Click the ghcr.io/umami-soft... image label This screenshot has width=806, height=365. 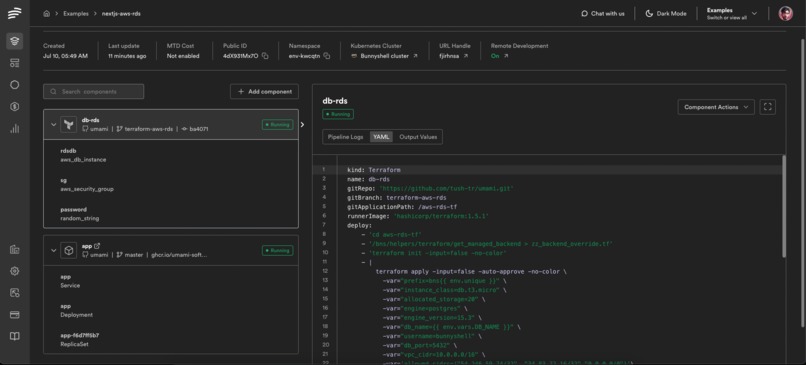click(x=179, y=255)
